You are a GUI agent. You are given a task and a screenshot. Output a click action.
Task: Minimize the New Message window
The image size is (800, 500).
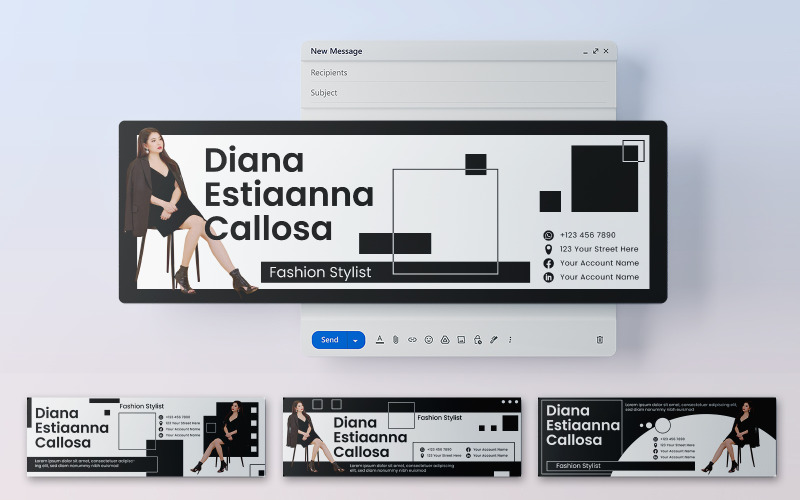[x=585, y=51]
